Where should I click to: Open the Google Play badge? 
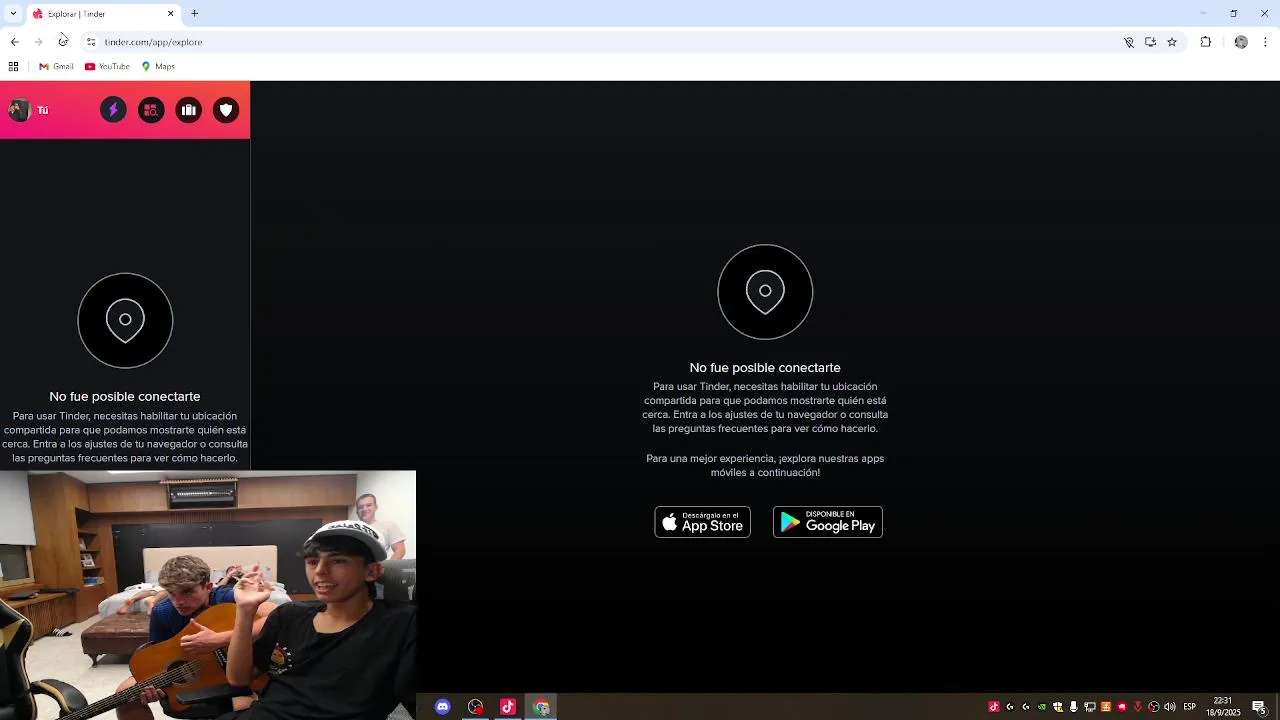point(828,522)
